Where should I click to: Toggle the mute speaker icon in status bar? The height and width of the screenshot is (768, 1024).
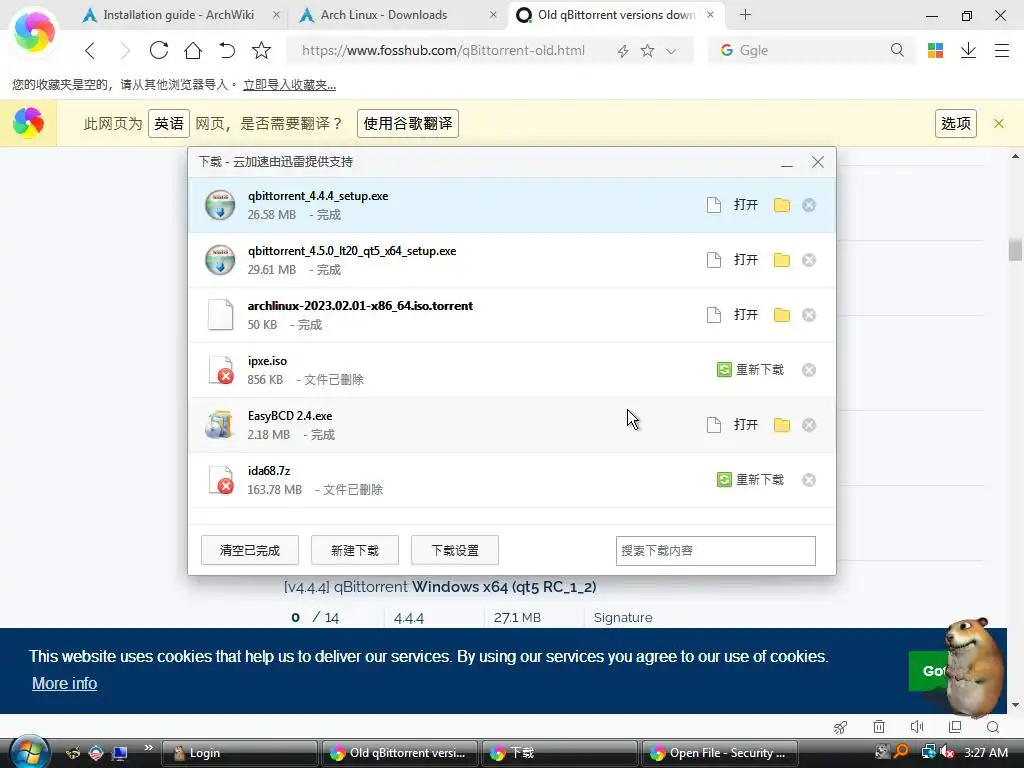[917, 727]
